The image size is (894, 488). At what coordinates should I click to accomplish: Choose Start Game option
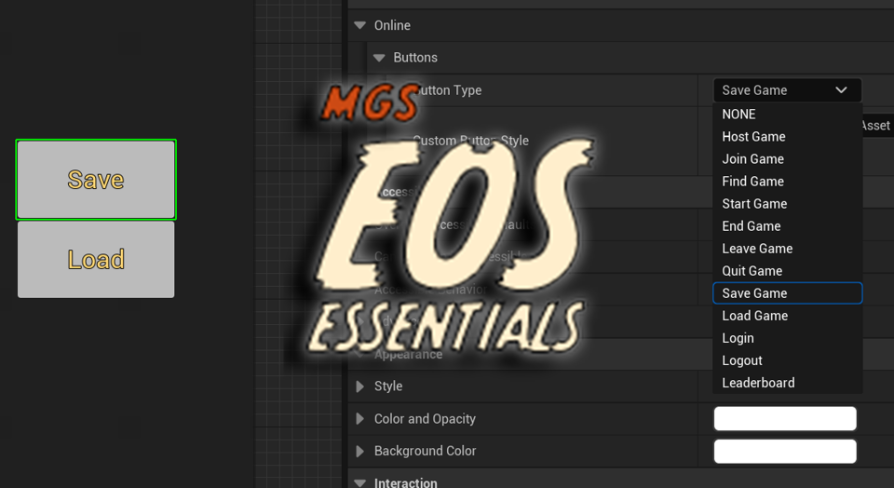787,204
